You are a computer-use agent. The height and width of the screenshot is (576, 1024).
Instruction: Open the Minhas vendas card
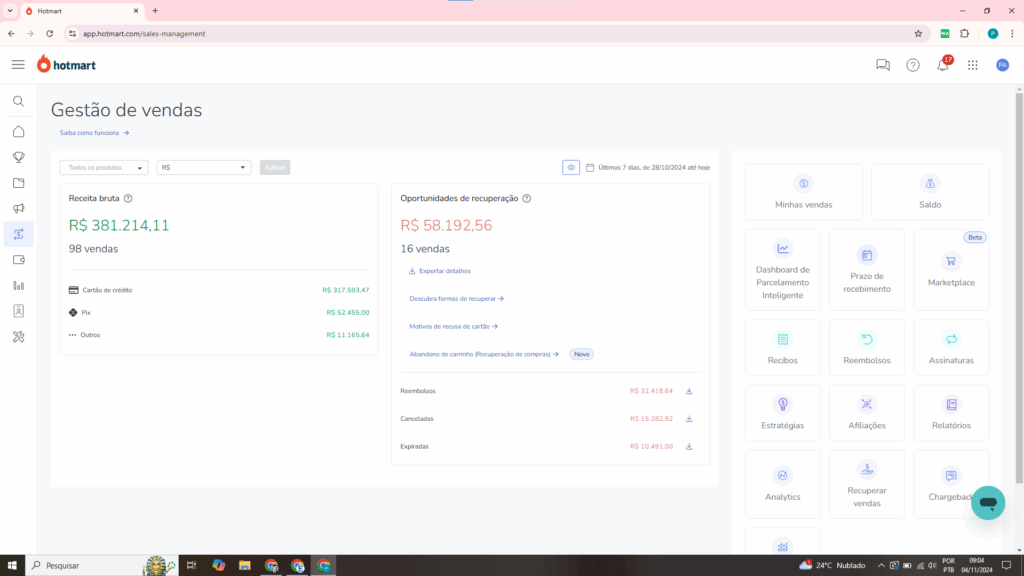[803, 192]
